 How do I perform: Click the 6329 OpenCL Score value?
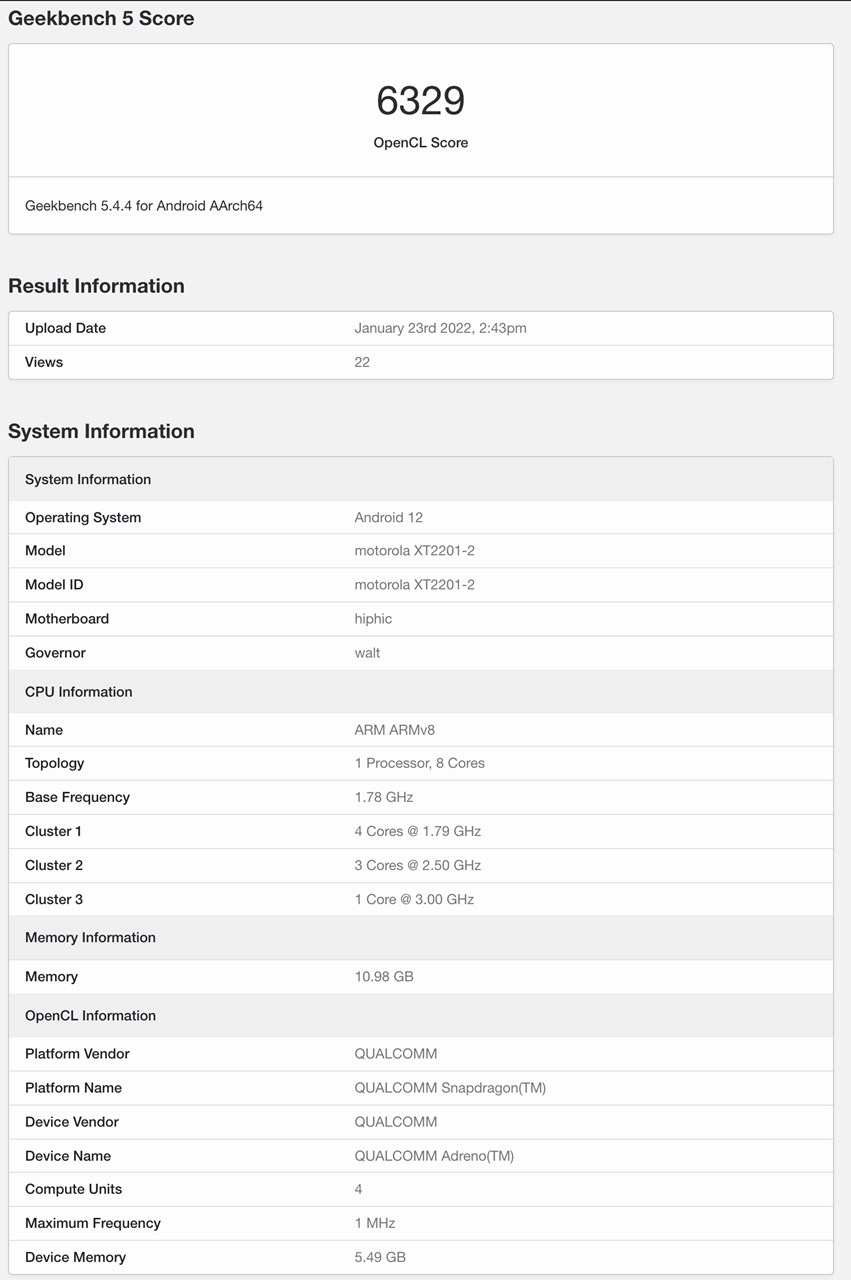pos(420,100)
